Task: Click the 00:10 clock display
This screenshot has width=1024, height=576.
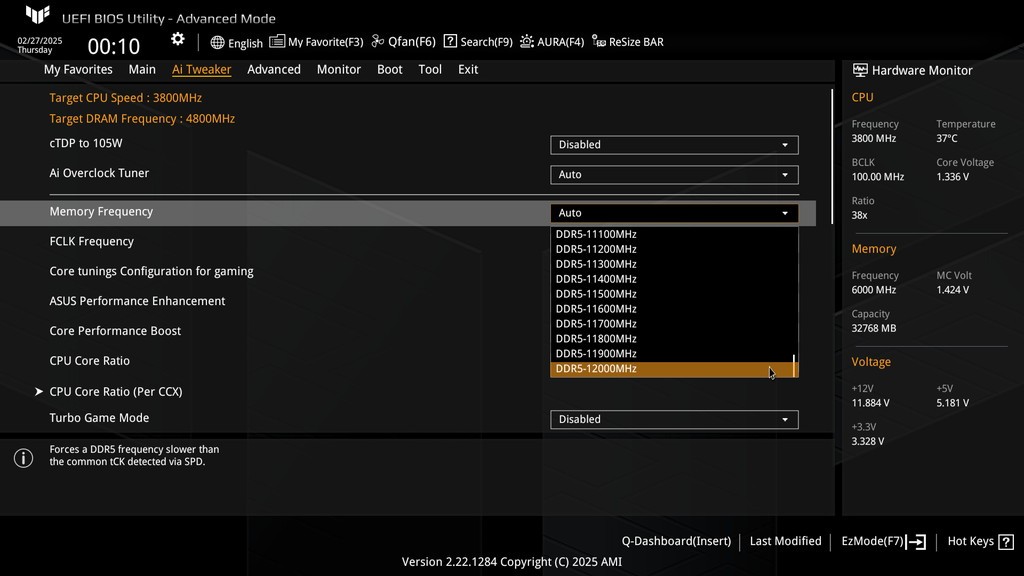Action: 114,46
